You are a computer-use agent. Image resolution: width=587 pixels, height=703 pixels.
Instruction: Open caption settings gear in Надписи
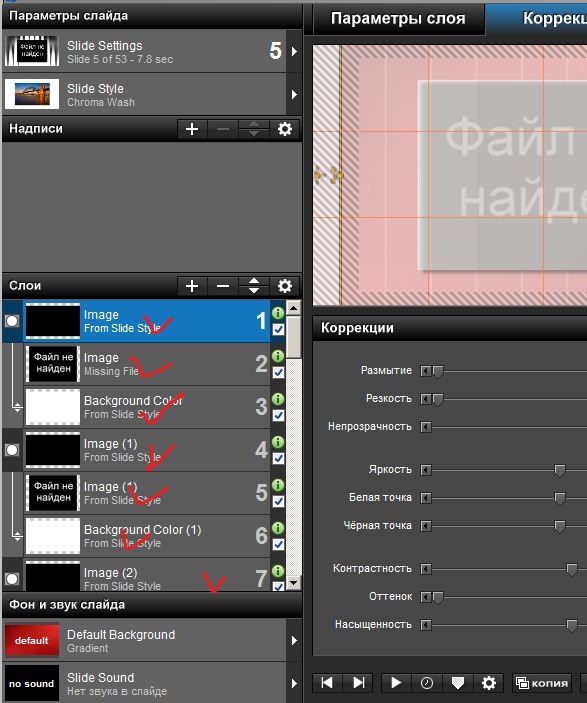click(285, 129)
